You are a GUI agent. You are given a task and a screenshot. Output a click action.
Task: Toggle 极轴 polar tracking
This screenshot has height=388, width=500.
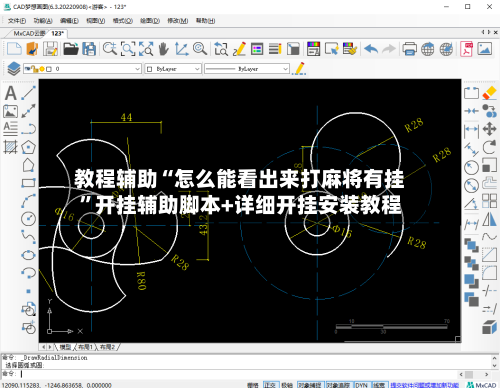[287, 385]
